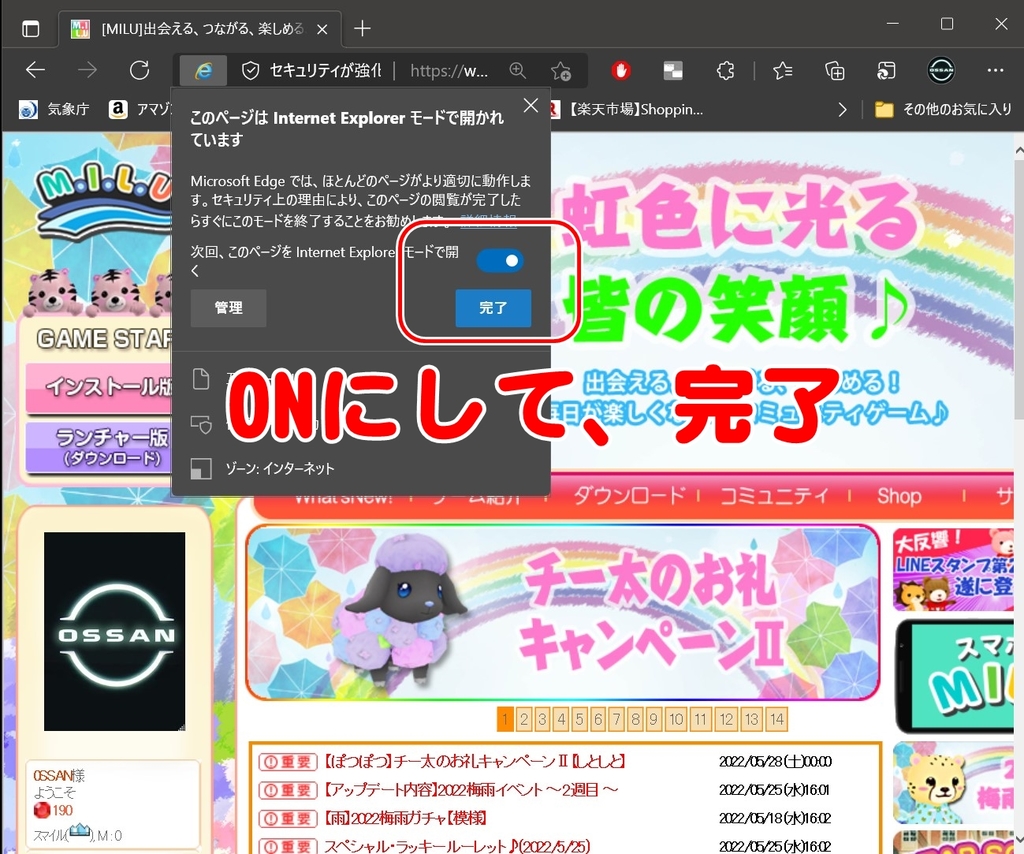1024x854 pixels.
Task: Open a new browser tab
Action: click(x=362, y=28)
